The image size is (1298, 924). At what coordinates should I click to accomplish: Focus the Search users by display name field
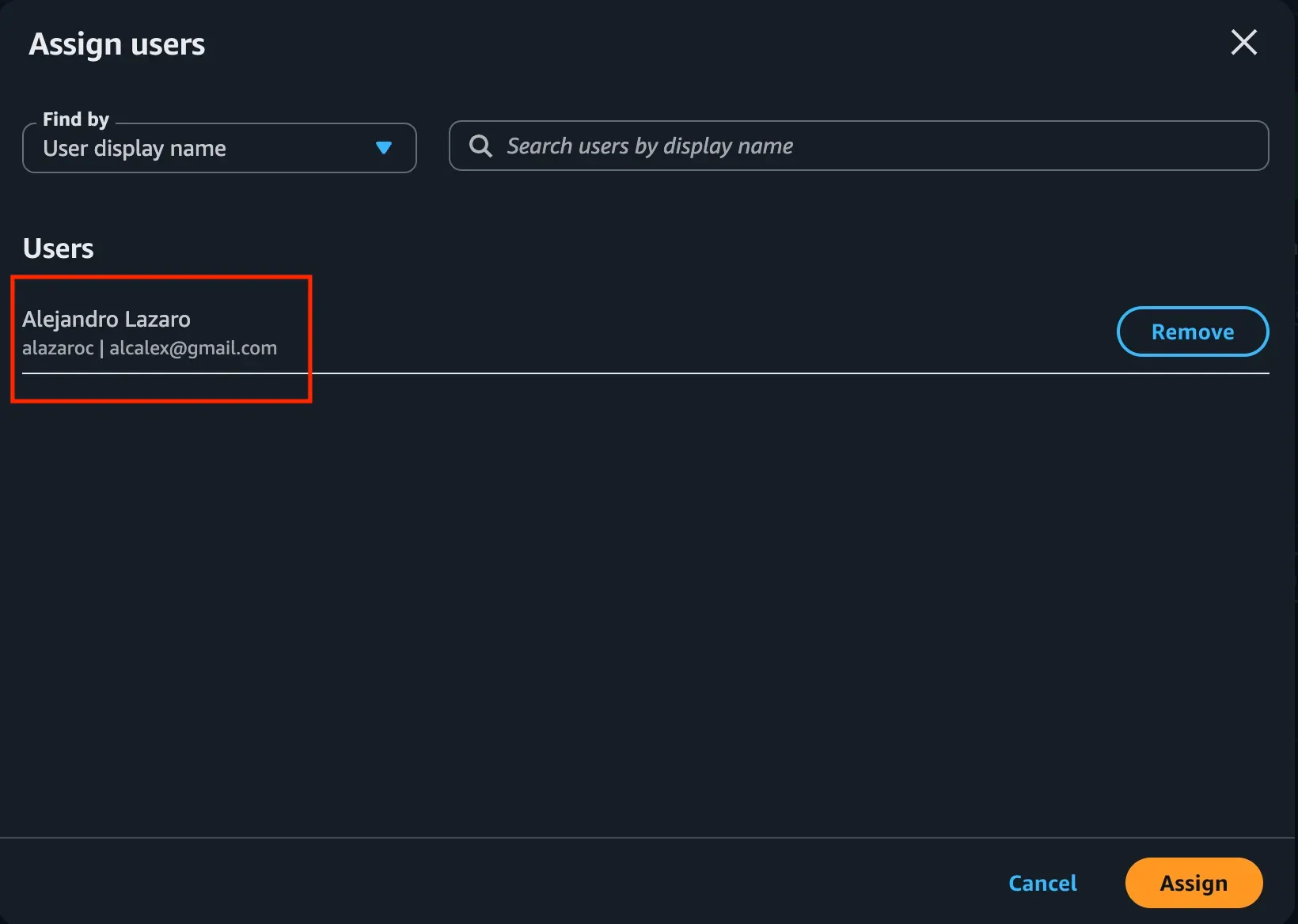point(859,146)
